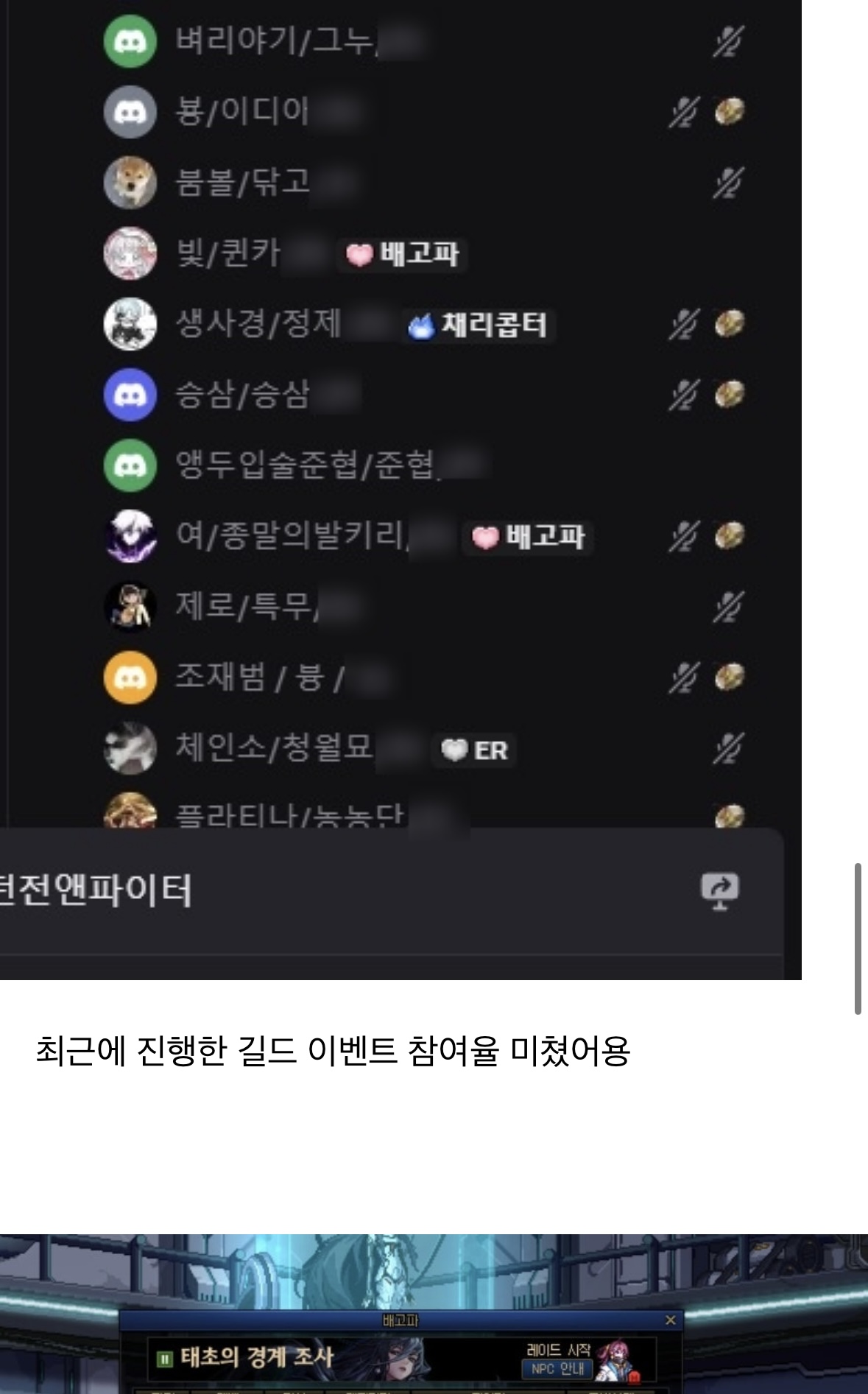Click the green Discord avatar of 벼리야기

pos(130,41)
